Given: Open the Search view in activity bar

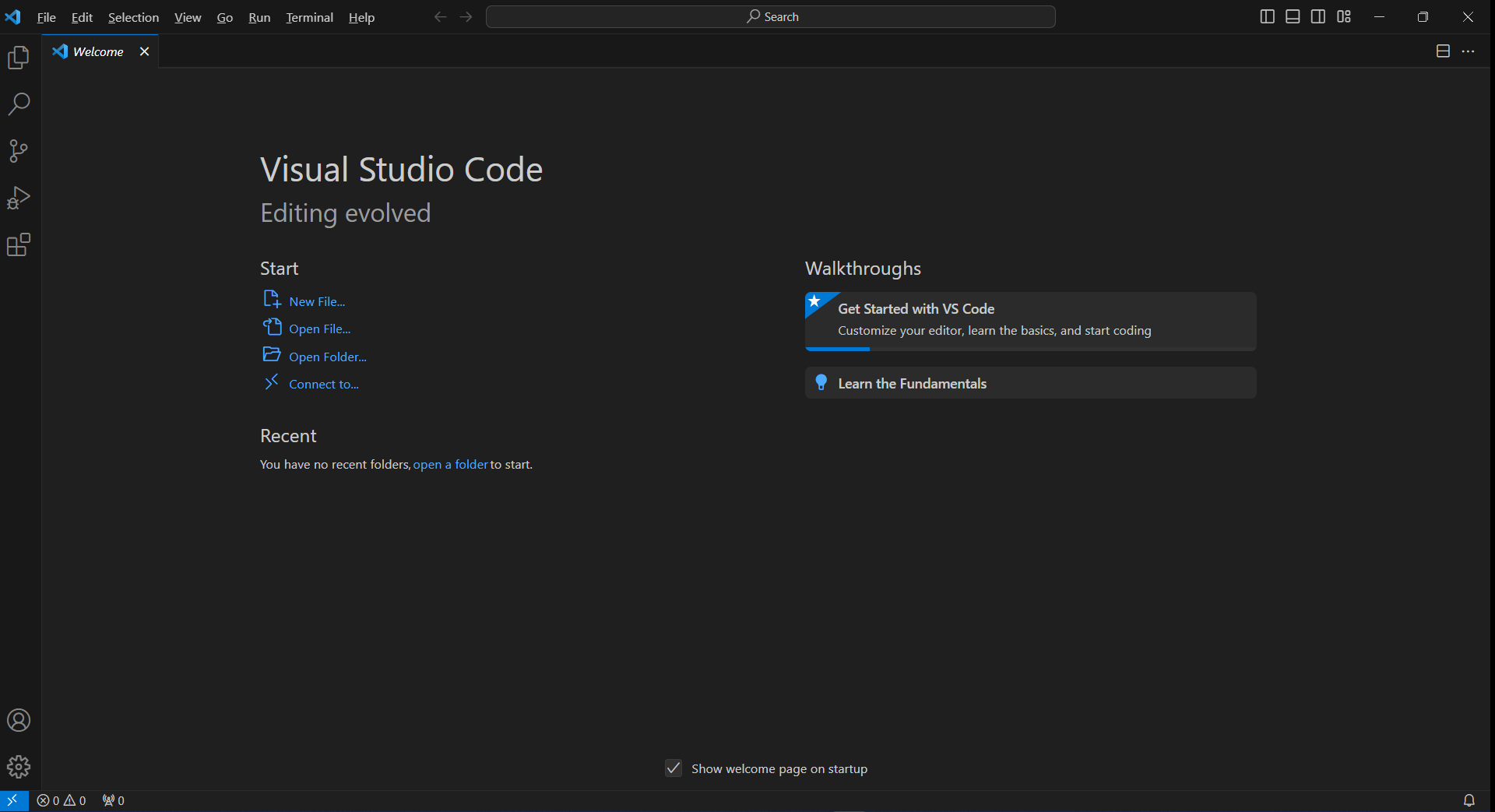Looking at the screenshot, I should pos(19,104).
